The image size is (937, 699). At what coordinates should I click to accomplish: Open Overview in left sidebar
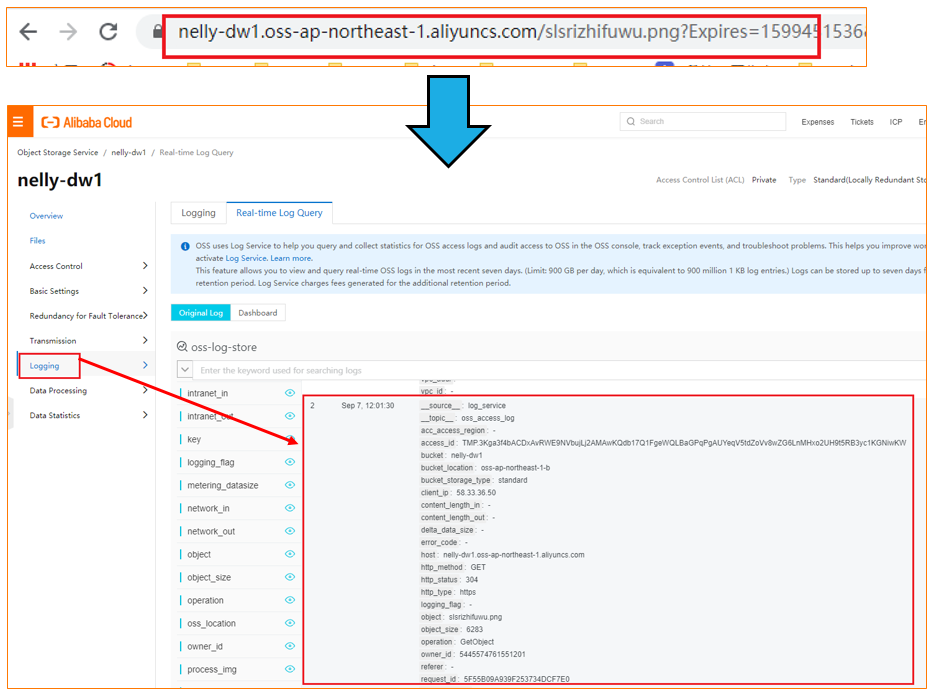click(46, 216)
